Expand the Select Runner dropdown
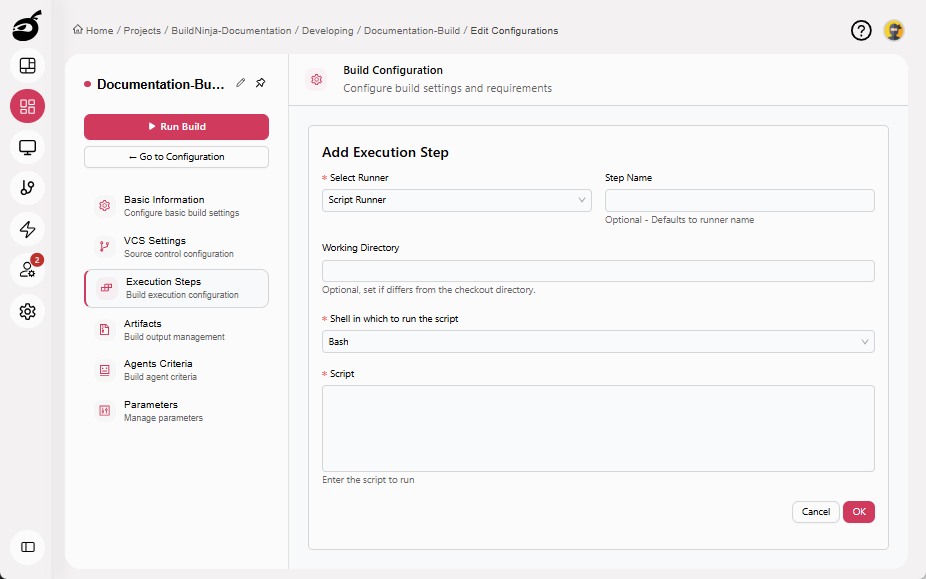 [457, 200]
